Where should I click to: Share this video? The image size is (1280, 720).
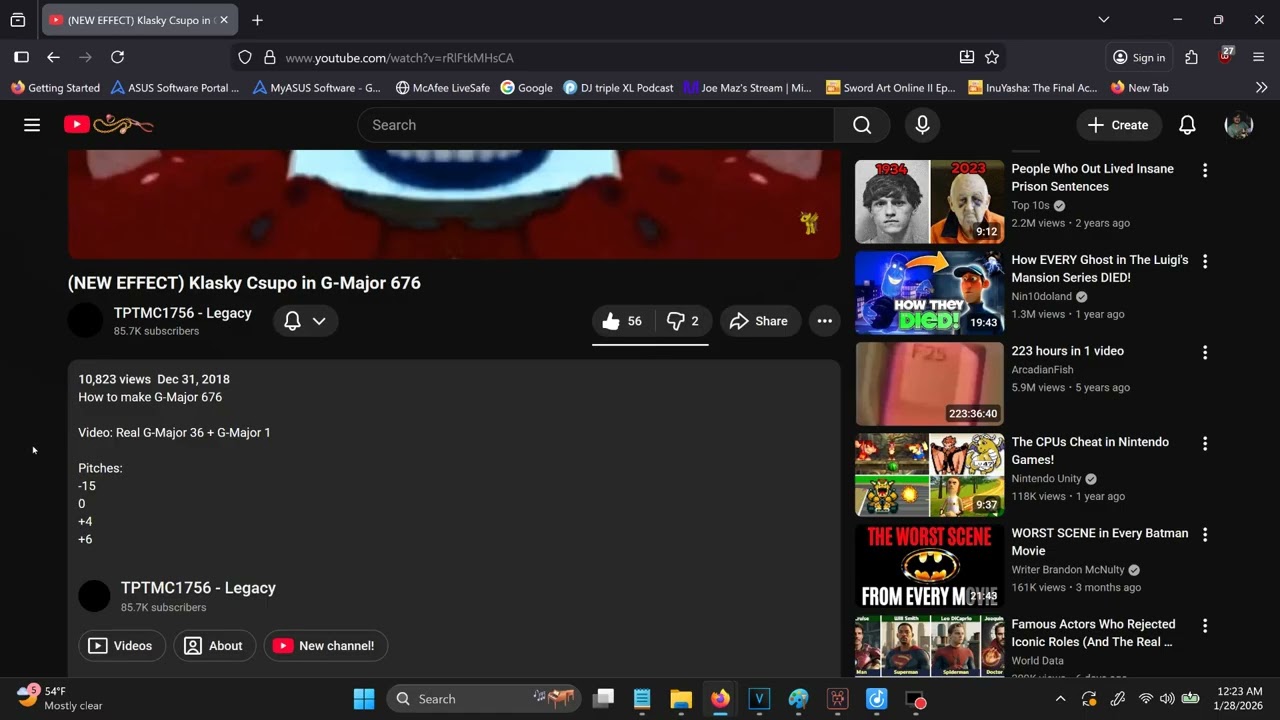759,321
